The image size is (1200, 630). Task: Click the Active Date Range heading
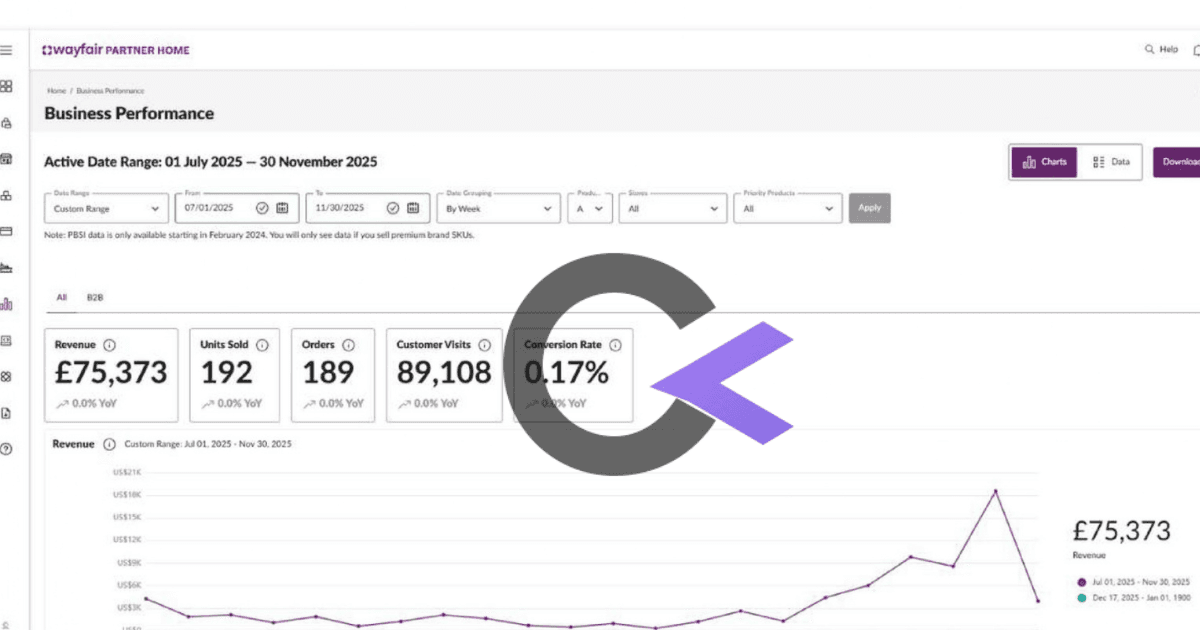coord(211,162)
